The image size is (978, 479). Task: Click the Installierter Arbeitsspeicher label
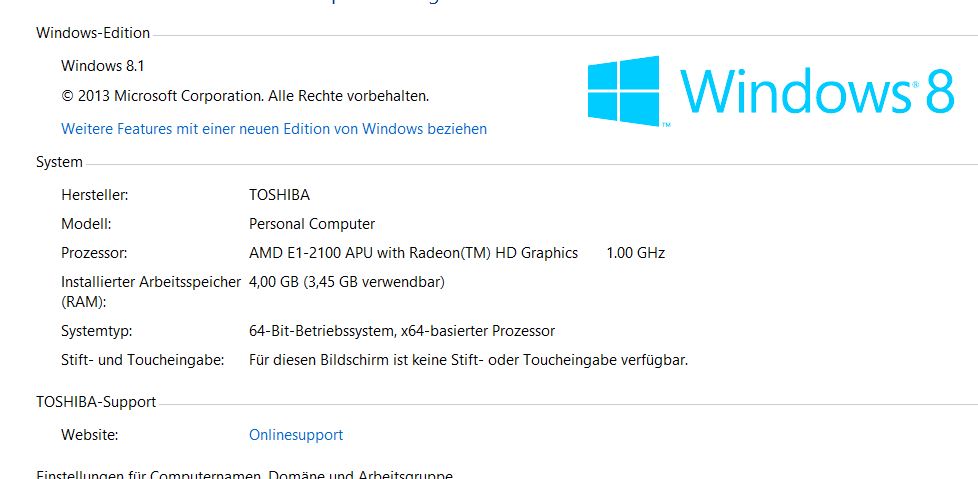151,292
